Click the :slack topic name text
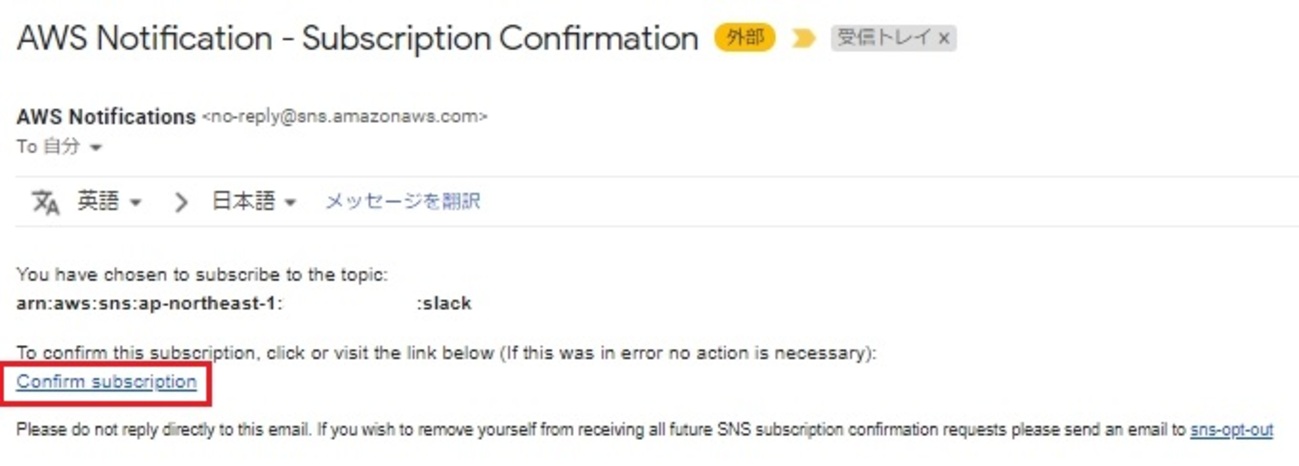 (x=444, y=303)
